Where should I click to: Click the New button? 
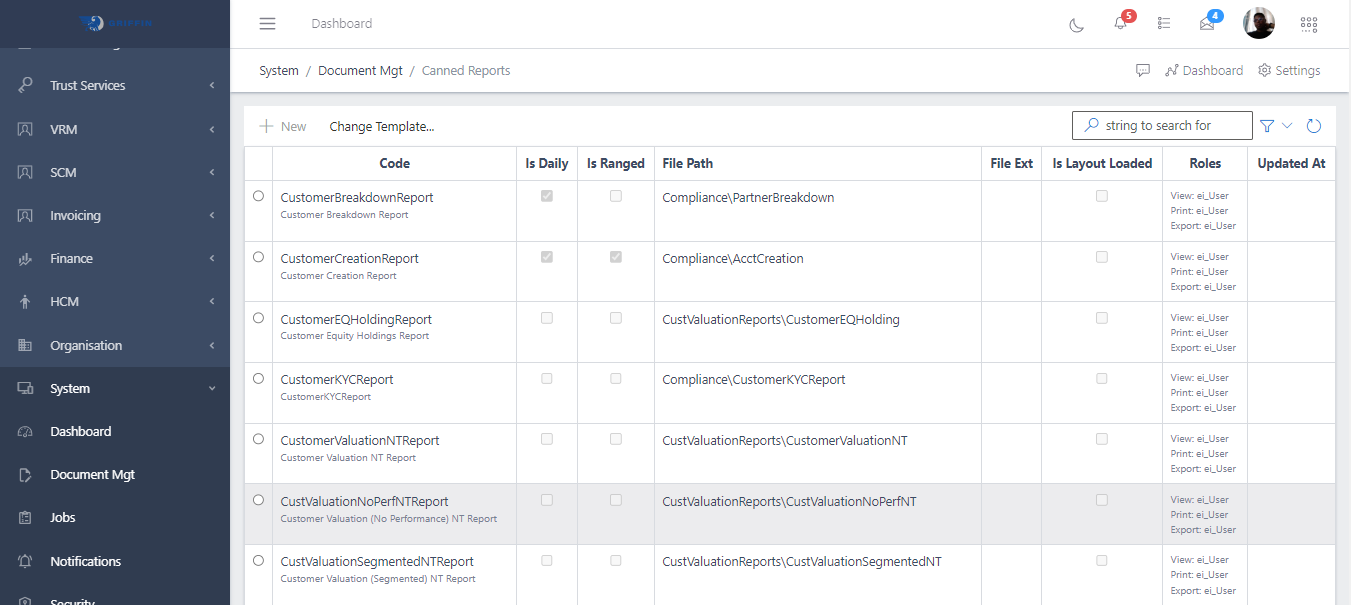tap(283, 127)
